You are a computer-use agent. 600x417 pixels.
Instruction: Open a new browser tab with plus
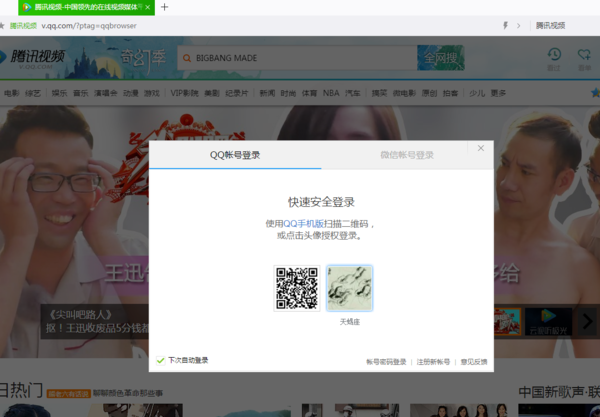165,7
